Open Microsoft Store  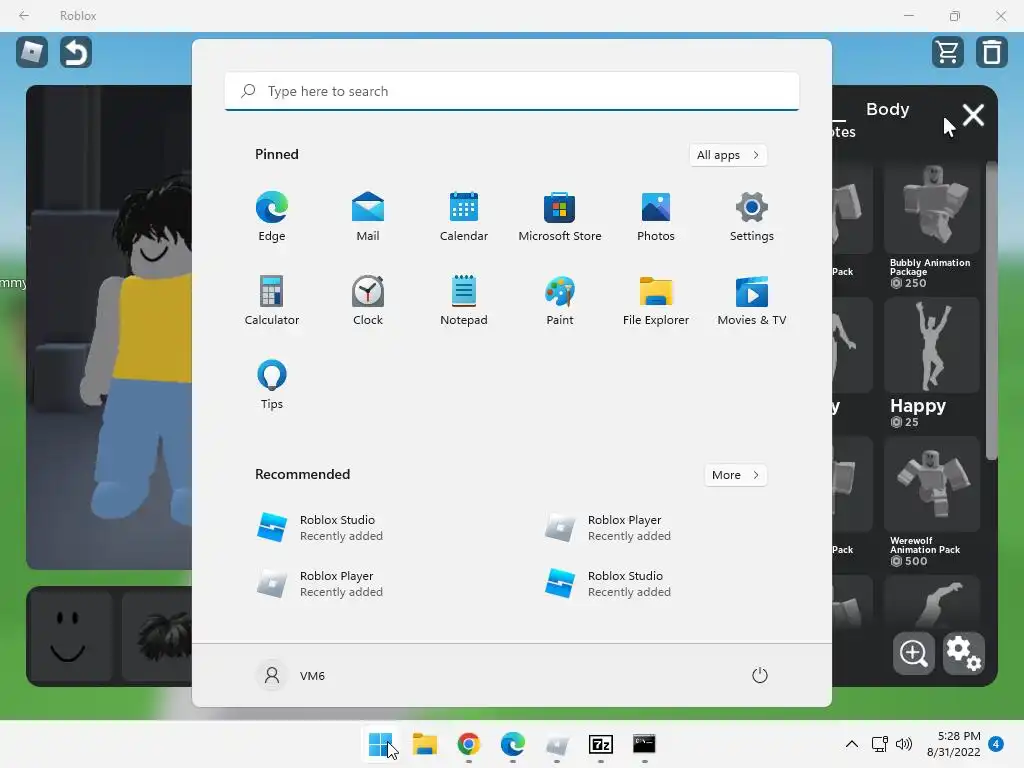point(560,216)
